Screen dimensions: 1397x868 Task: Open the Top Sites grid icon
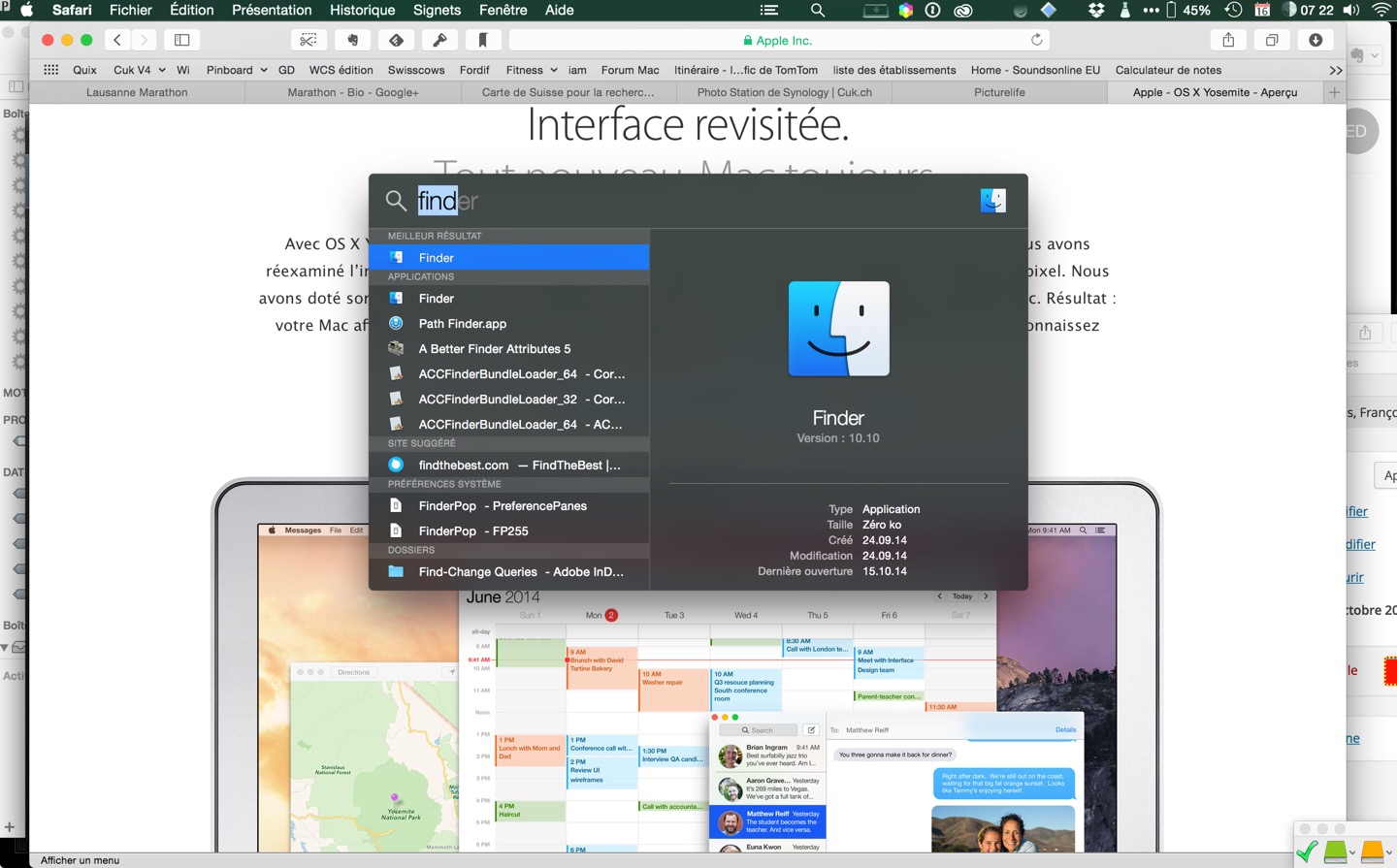(x=51, y=70)
